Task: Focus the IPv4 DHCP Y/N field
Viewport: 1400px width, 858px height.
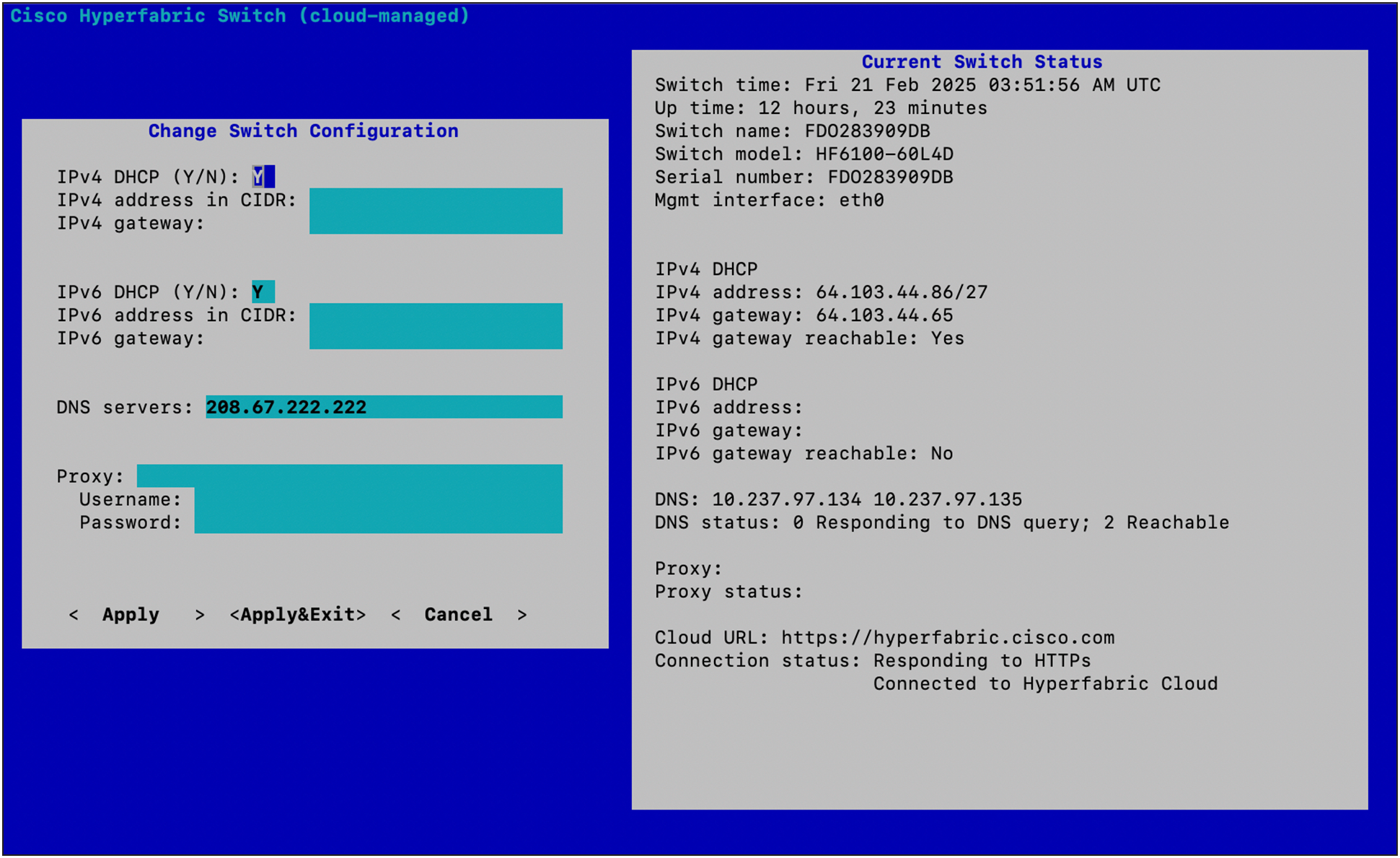Action: tap(263, 177)
